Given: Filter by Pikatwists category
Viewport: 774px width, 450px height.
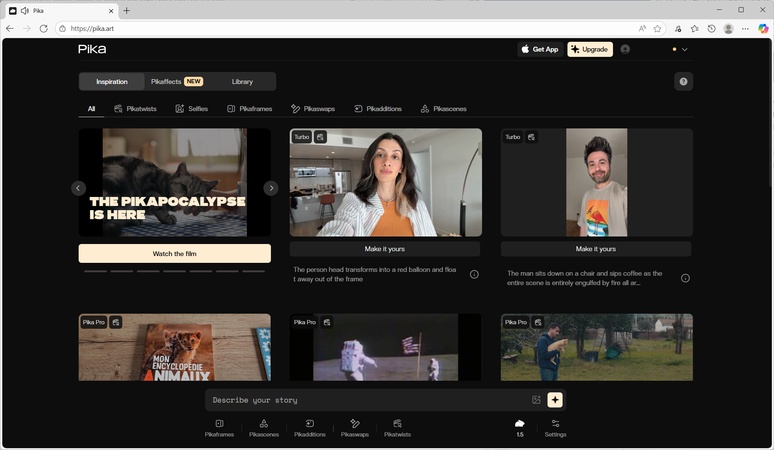Looking at the screenshot, I should coord(135,109).
